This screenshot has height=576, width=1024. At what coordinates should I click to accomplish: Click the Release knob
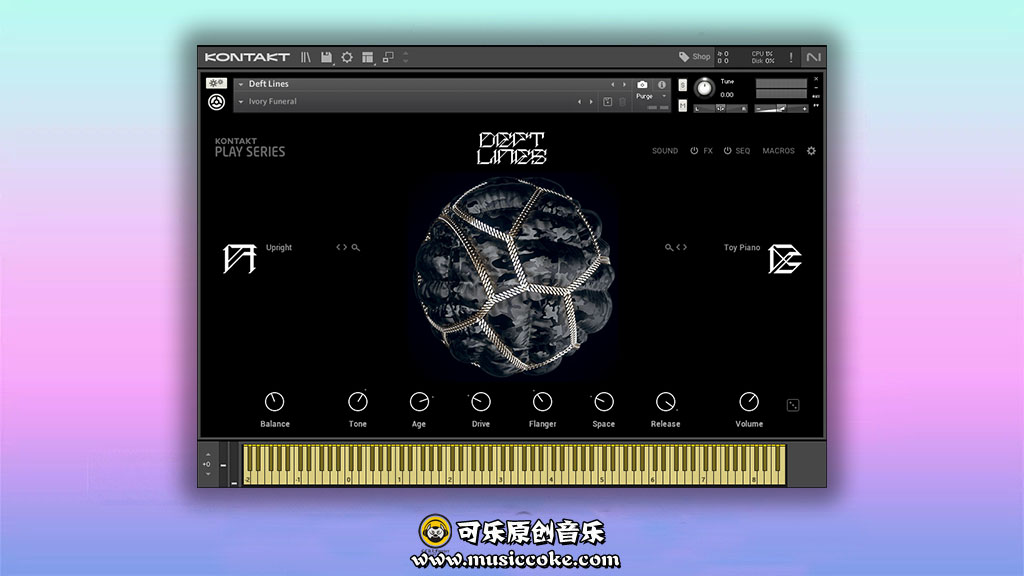tap(665, 402)
